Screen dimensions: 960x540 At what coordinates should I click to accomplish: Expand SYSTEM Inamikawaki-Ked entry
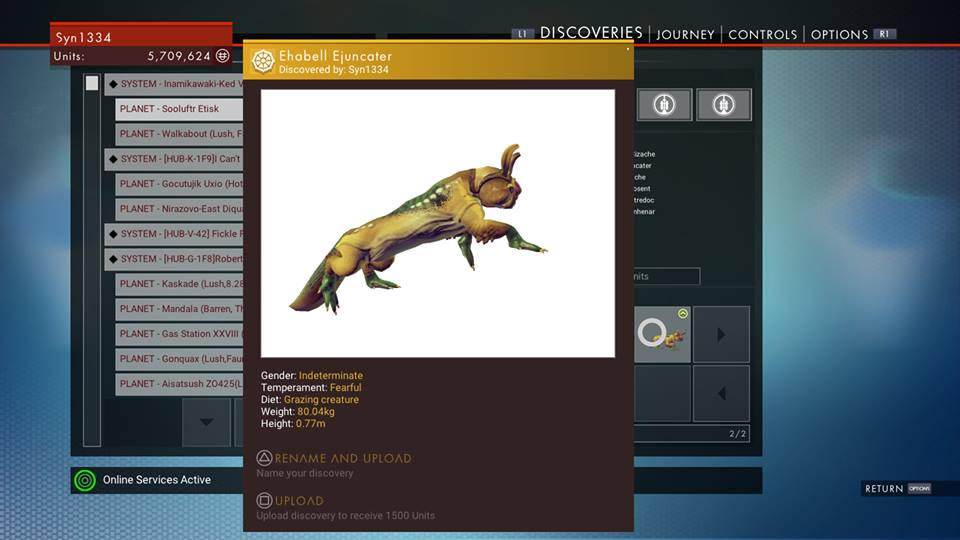(174, 84)
